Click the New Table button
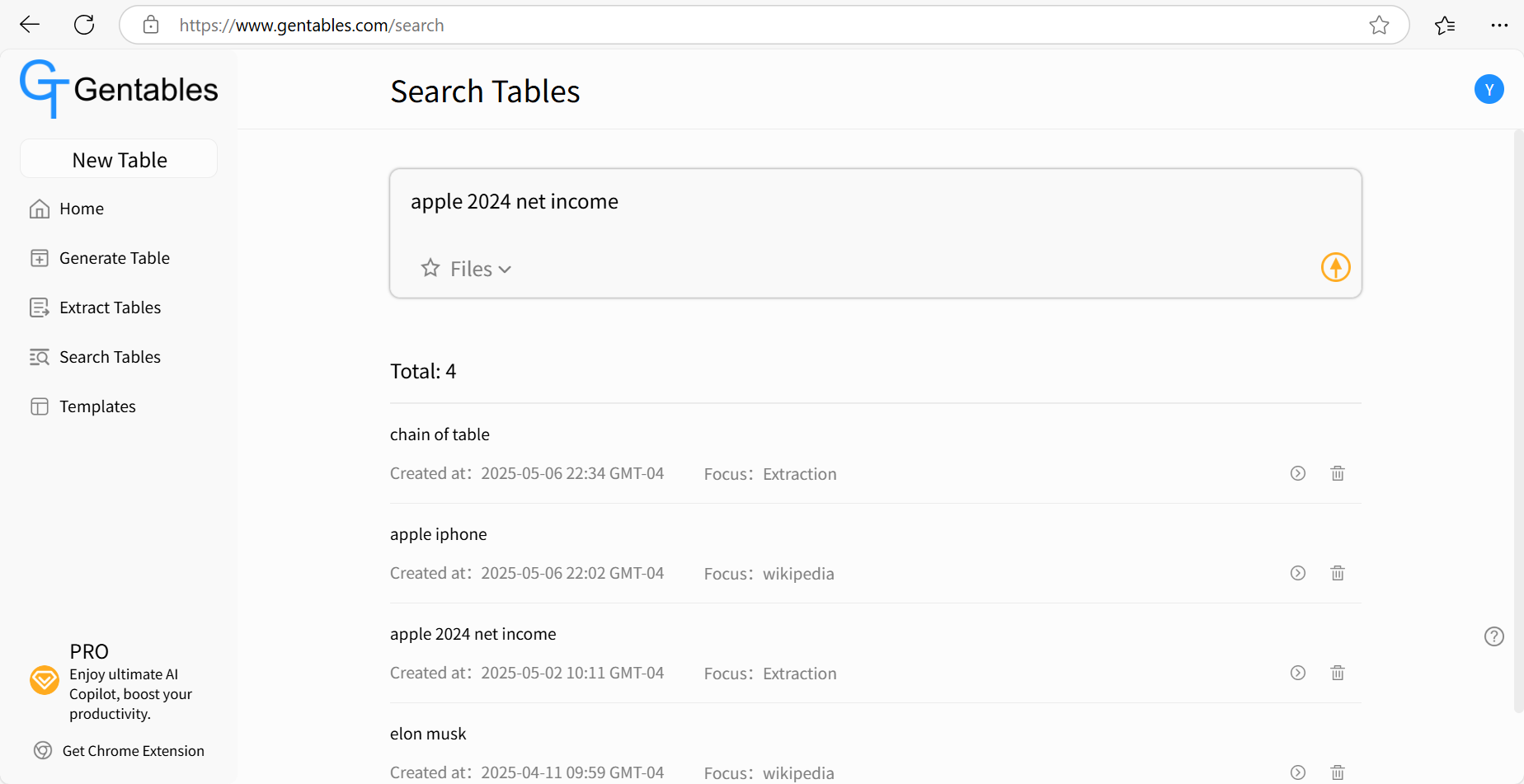This screenshot has width=1524, height=784. [x=119, y=159]
